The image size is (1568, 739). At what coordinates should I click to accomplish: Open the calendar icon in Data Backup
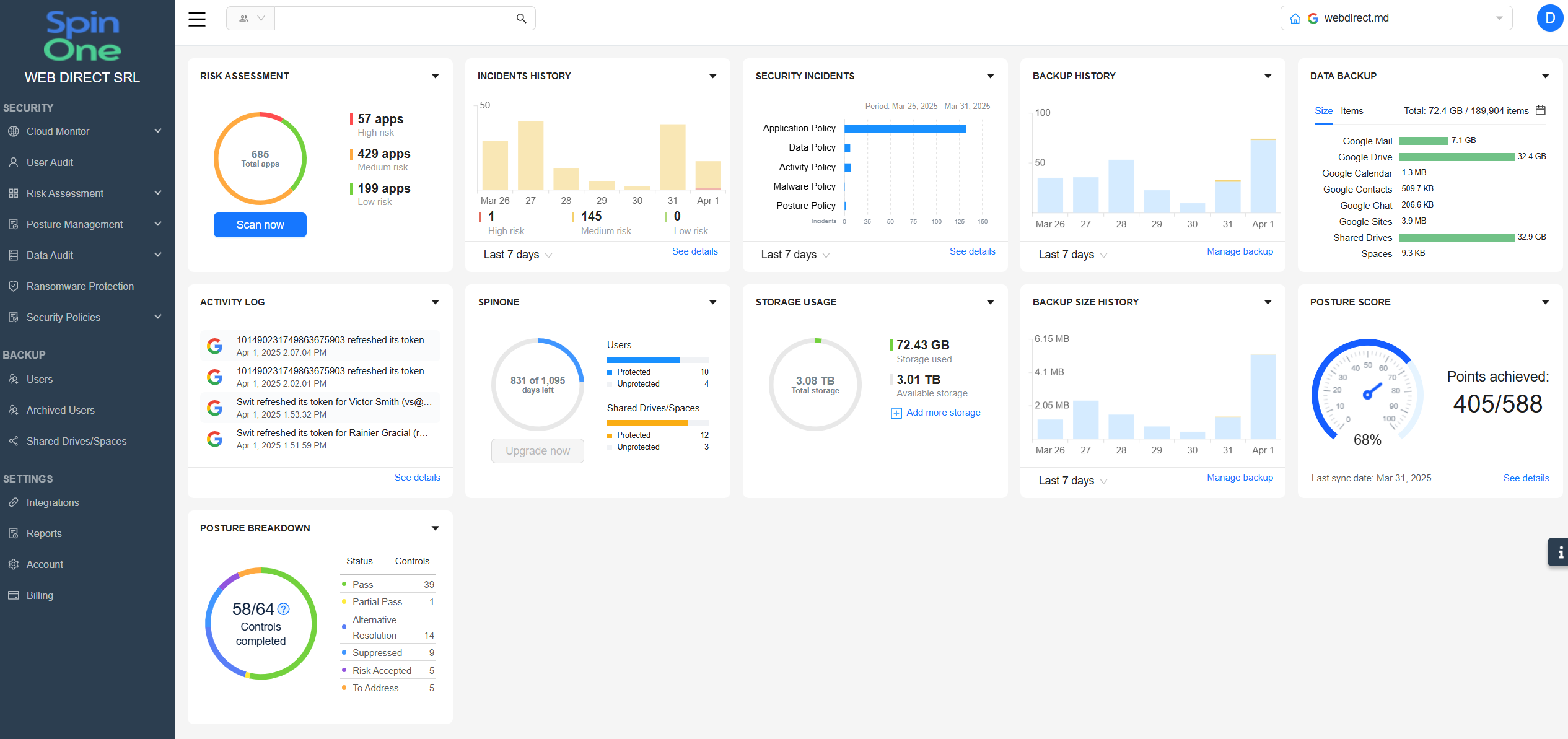[1541, 110]
